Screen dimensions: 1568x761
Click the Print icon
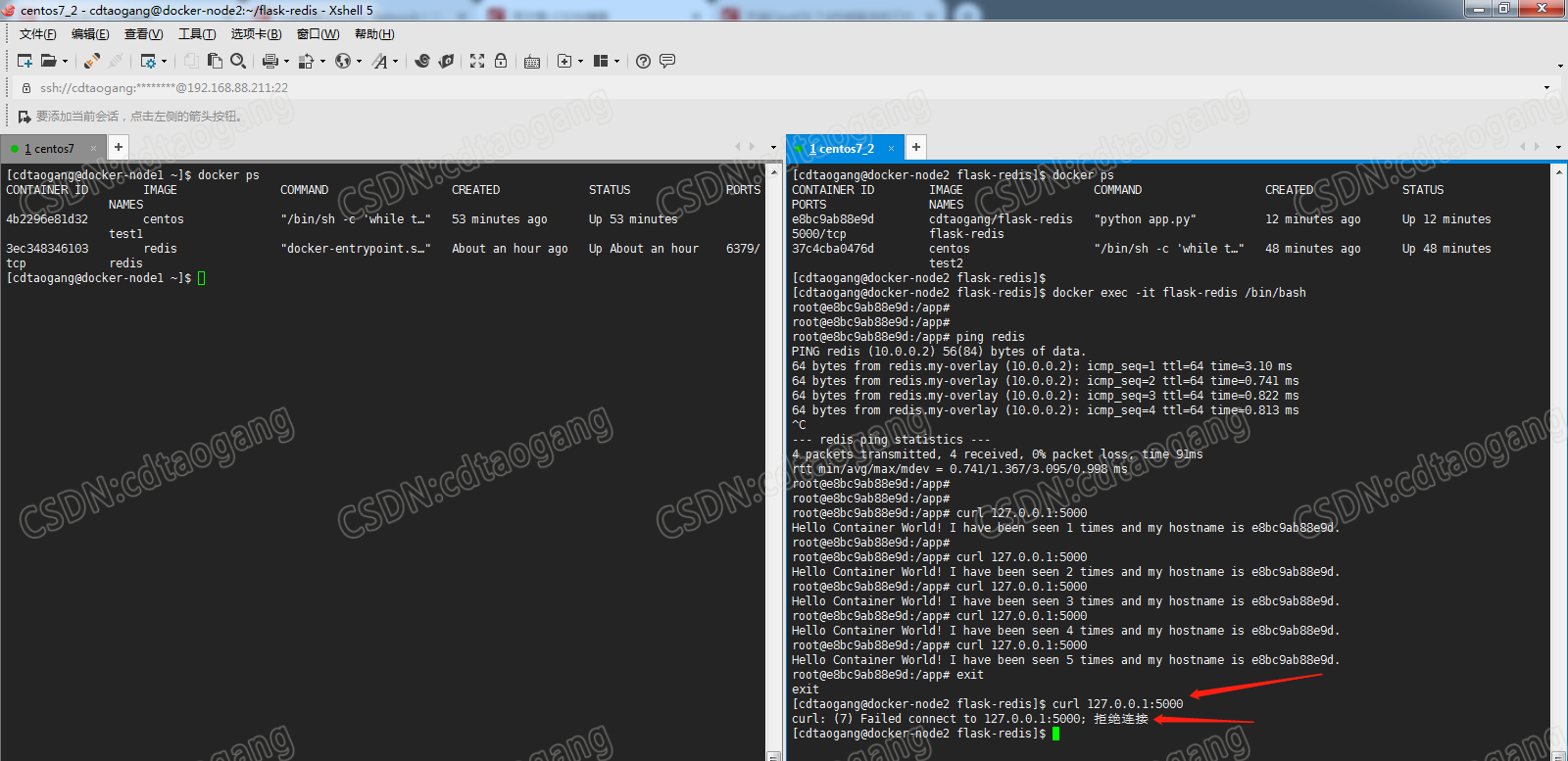270,61
